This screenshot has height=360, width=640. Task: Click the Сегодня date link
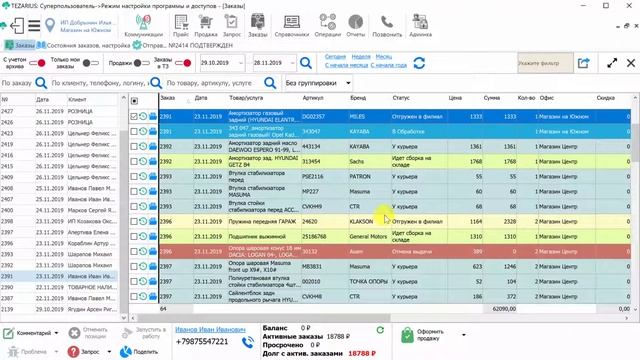pos(335,57)
